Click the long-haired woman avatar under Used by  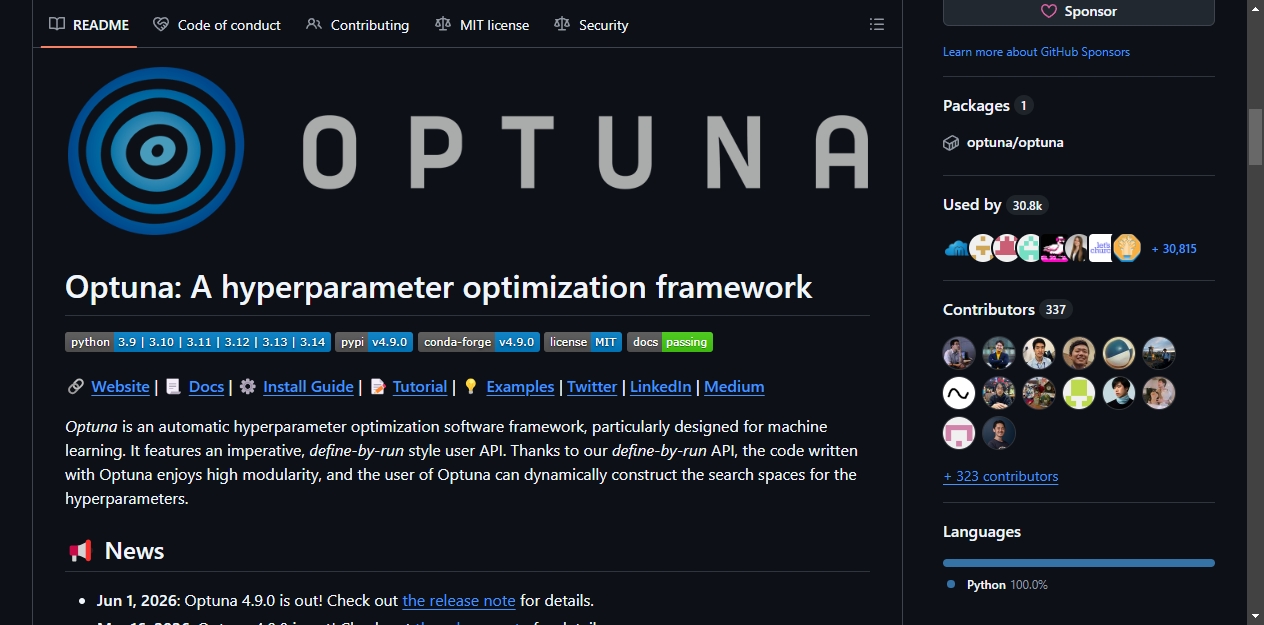(x=1077, y=248)
